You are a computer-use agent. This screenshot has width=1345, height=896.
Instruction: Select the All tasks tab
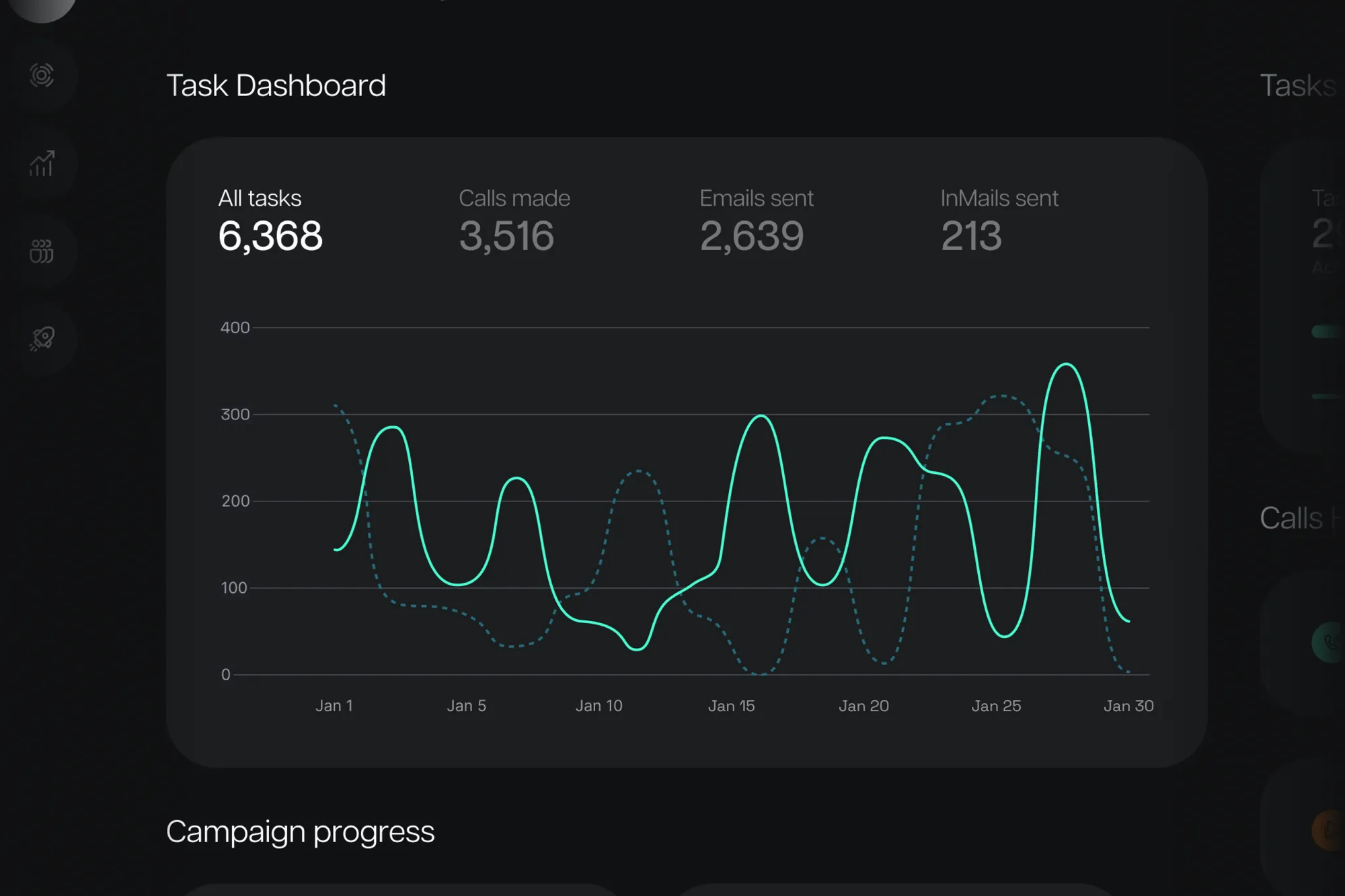click(x=260, y=198)
